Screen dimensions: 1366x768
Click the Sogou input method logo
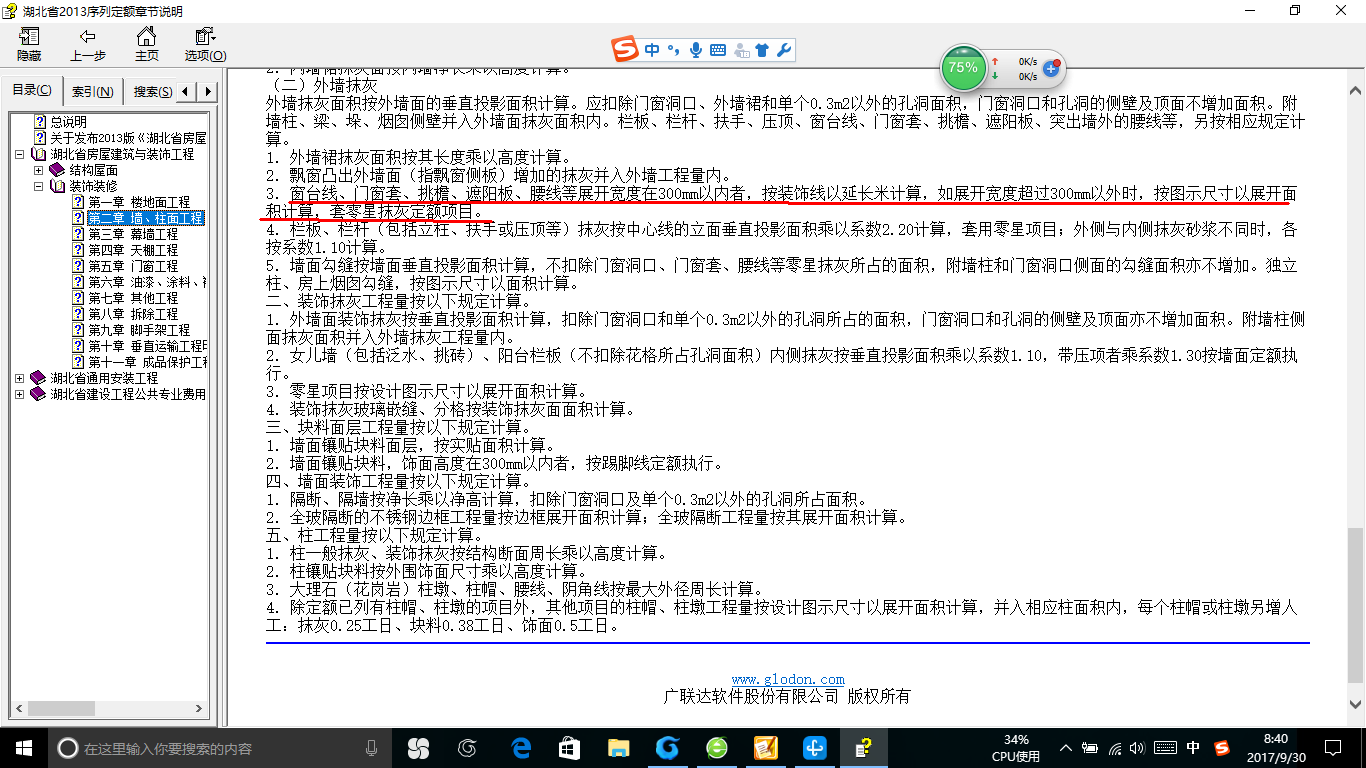pos(626,49)
